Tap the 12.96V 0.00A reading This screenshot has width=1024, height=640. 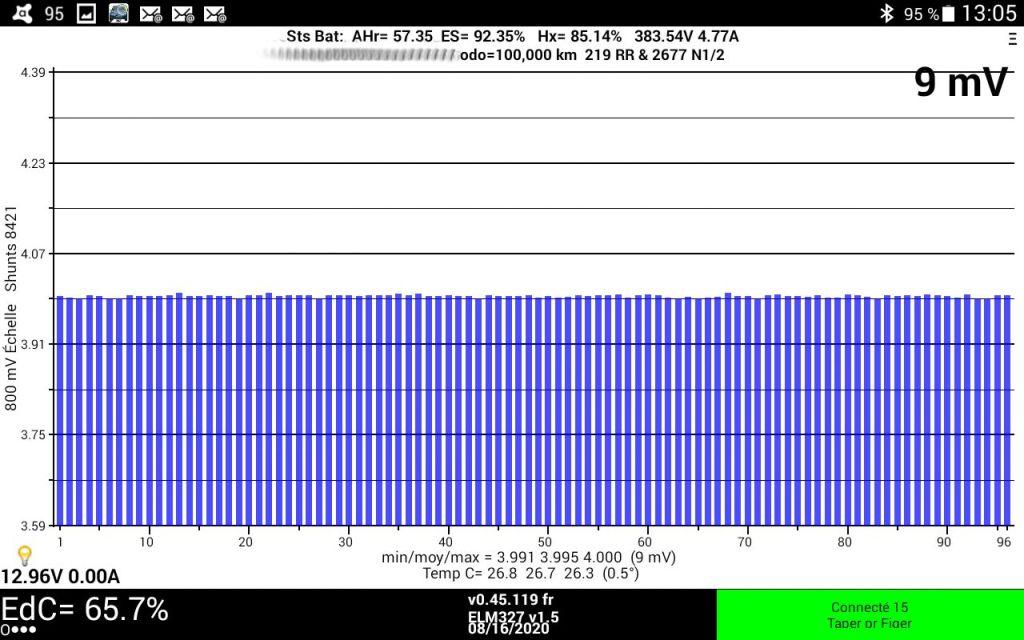coord(60,577)
